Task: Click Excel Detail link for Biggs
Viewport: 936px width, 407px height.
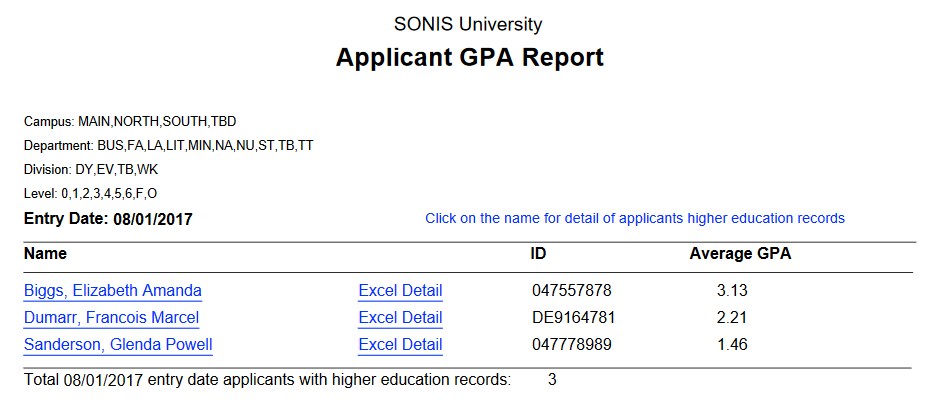Action: [400, 291]
